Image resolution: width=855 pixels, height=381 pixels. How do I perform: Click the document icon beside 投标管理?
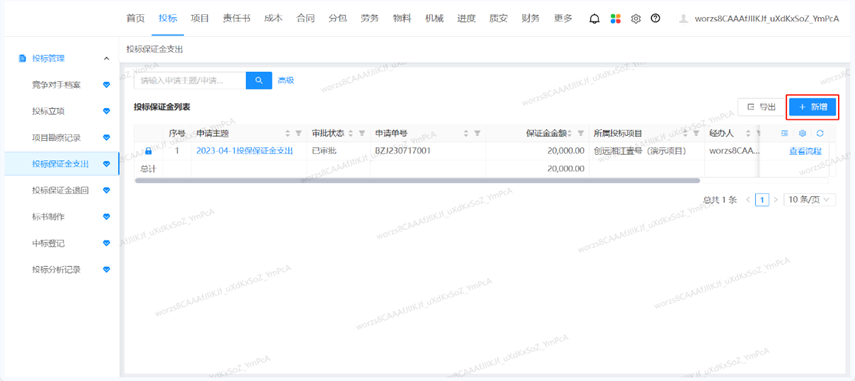click(x=22, y=58)
